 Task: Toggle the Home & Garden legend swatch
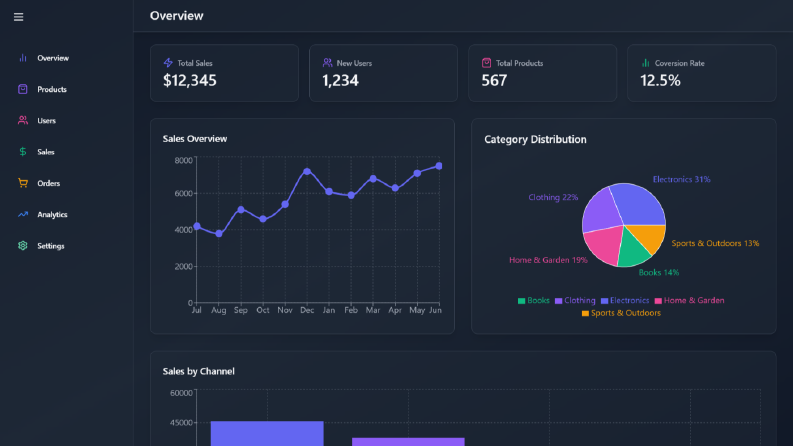click(x=658, y=301)
